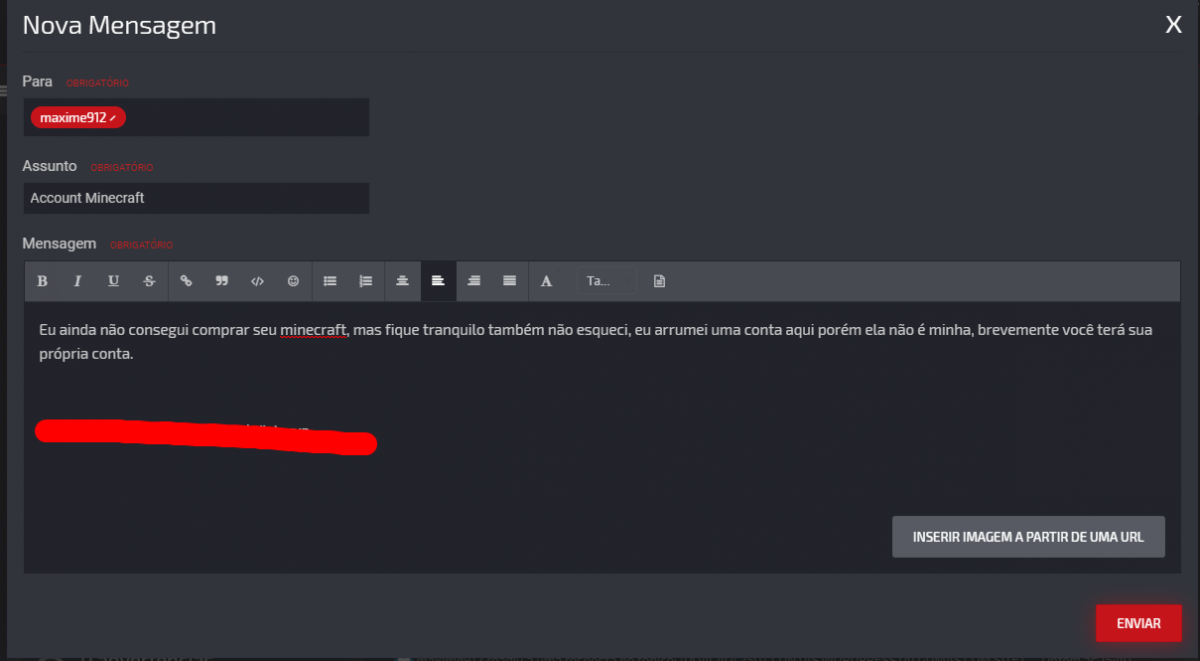Justify the message text
Image resolution: width=1200 pixels, height=661 pixels.
[510, 281]
